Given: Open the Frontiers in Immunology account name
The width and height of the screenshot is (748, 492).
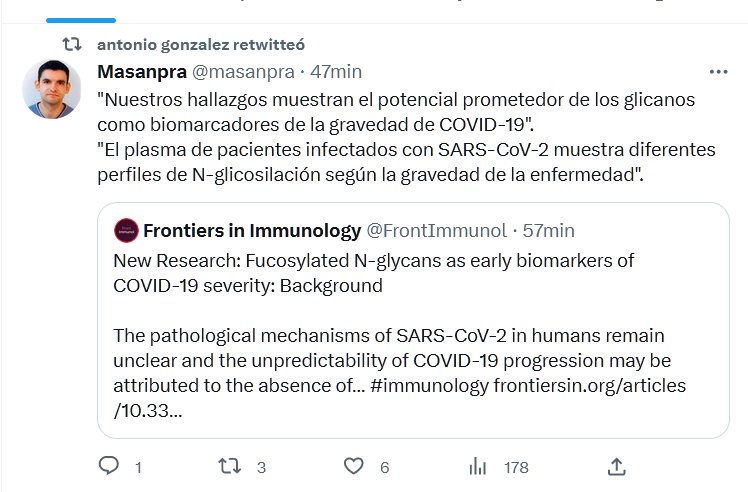Looking at the screenshot, I should (x=252, y=231).
